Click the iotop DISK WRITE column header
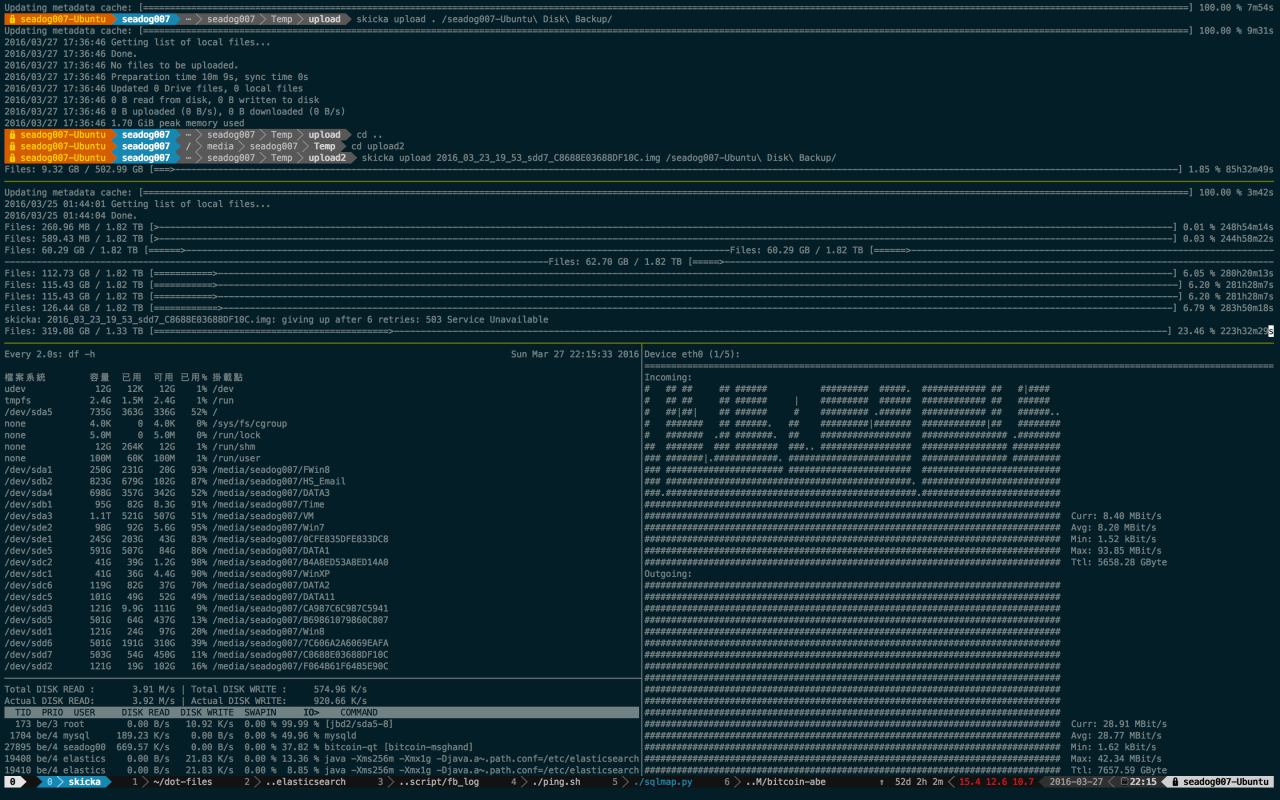 point(207,713)
